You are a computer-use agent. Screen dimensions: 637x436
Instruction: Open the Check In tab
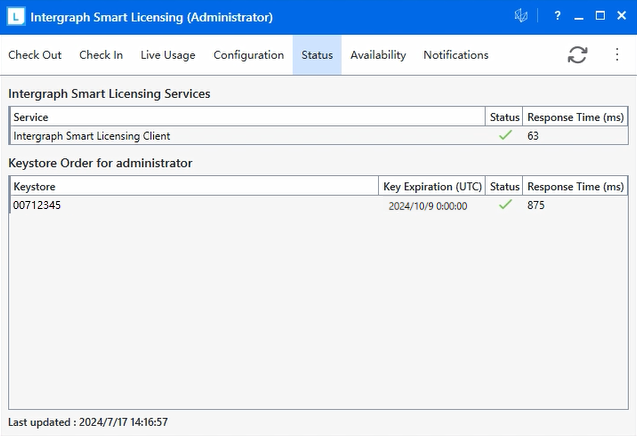[x=101, y=55]
